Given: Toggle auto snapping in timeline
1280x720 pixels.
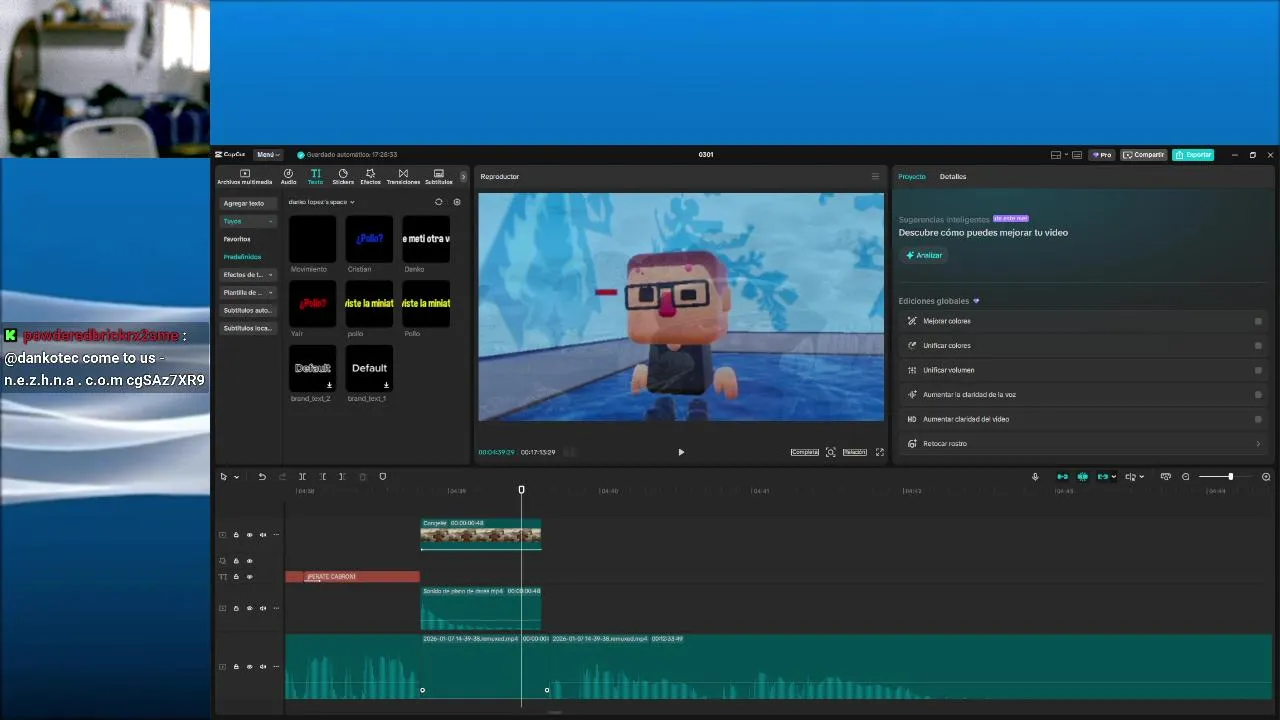Looking at the screenshot, I should click(x=1082, y=477).
